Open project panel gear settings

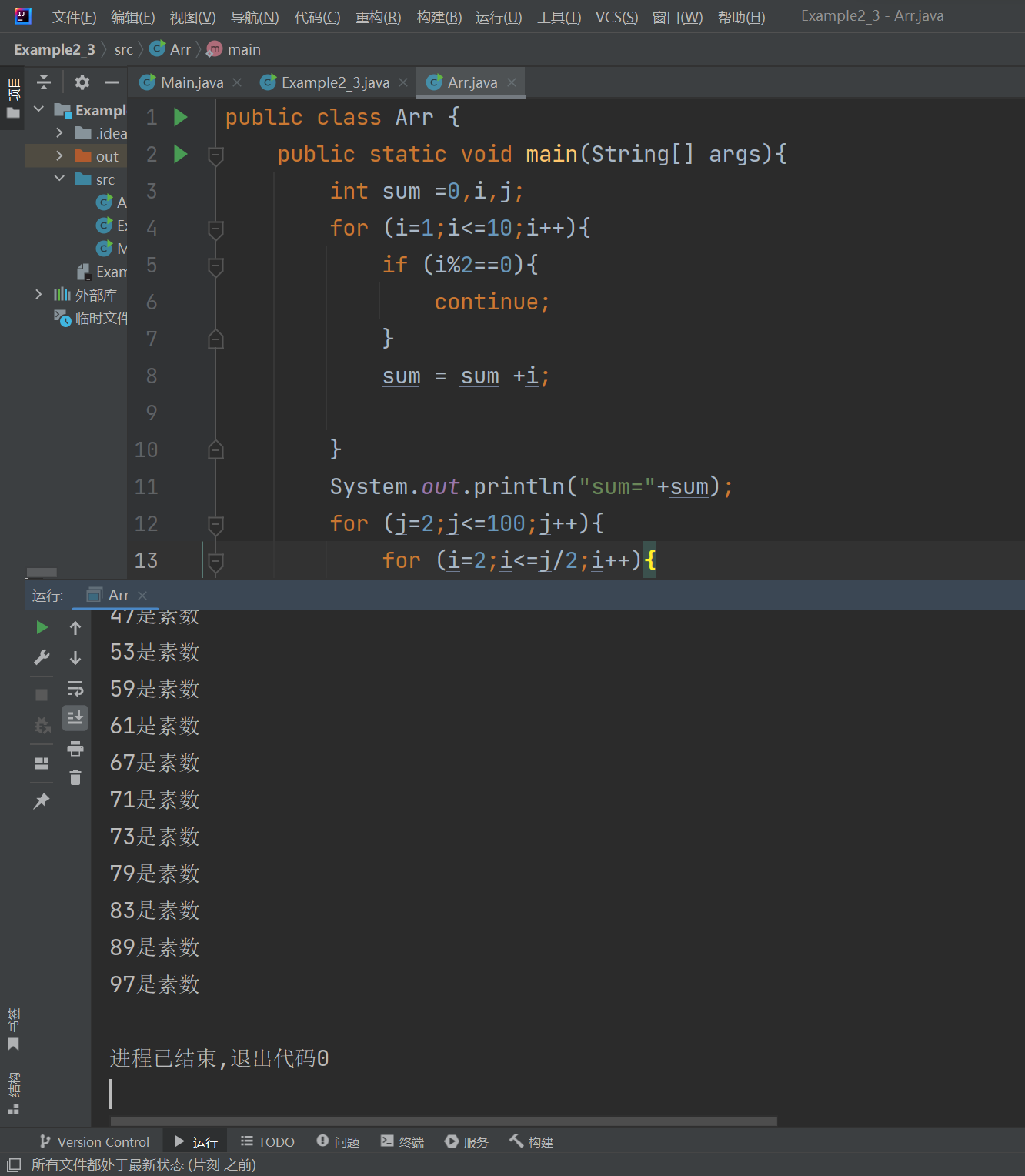82,82
